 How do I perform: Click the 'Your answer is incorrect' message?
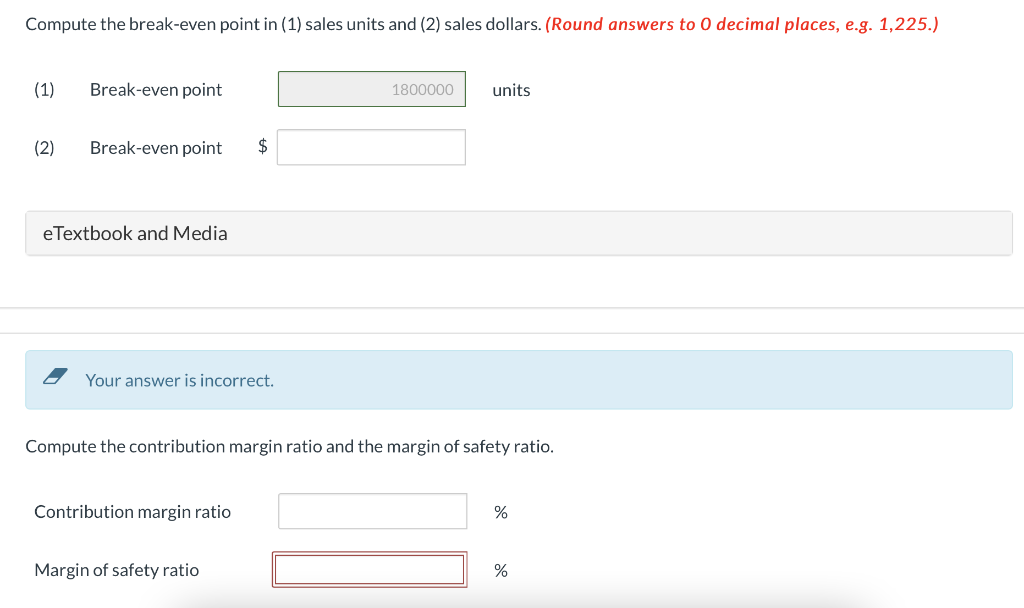[x=180, y=380]
